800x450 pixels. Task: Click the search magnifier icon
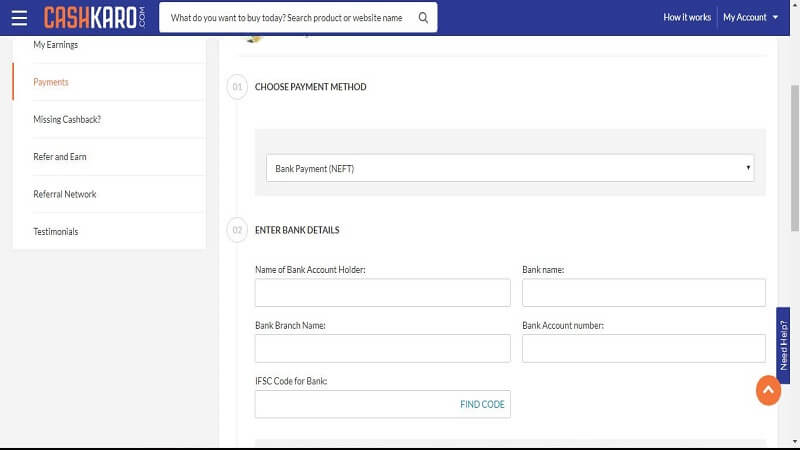tap(423, 17)
